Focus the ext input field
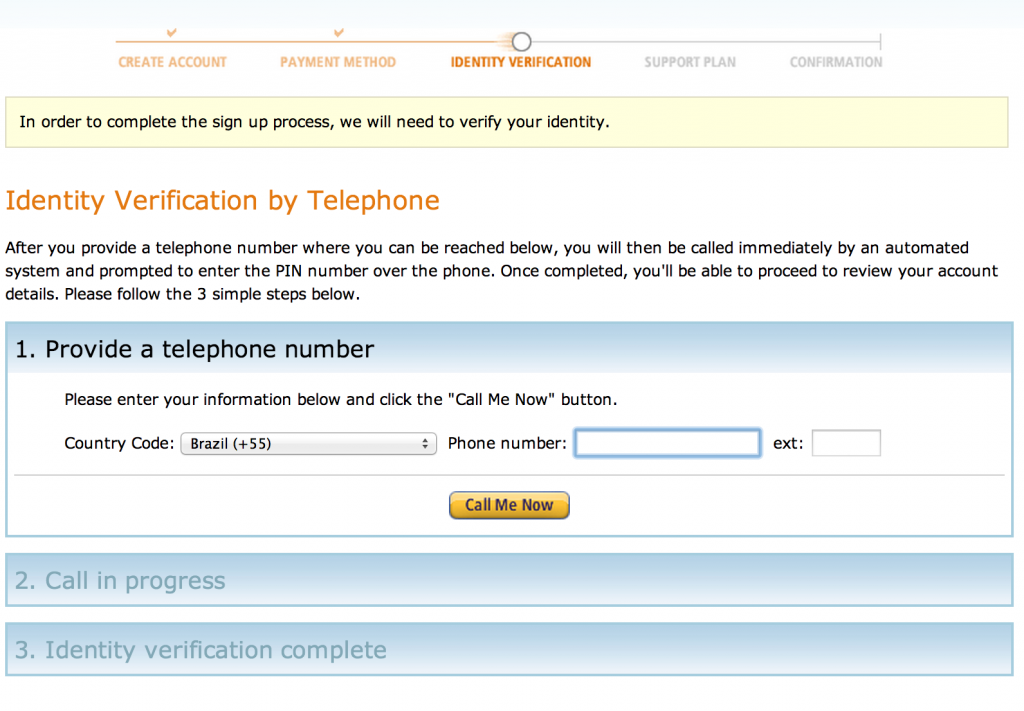 846,443
